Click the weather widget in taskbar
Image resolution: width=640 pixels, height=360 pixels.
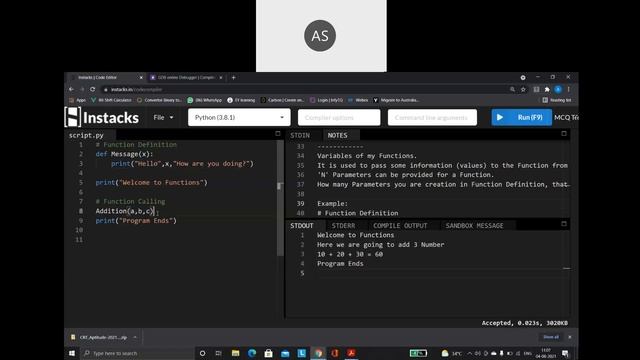coord(452,353)
